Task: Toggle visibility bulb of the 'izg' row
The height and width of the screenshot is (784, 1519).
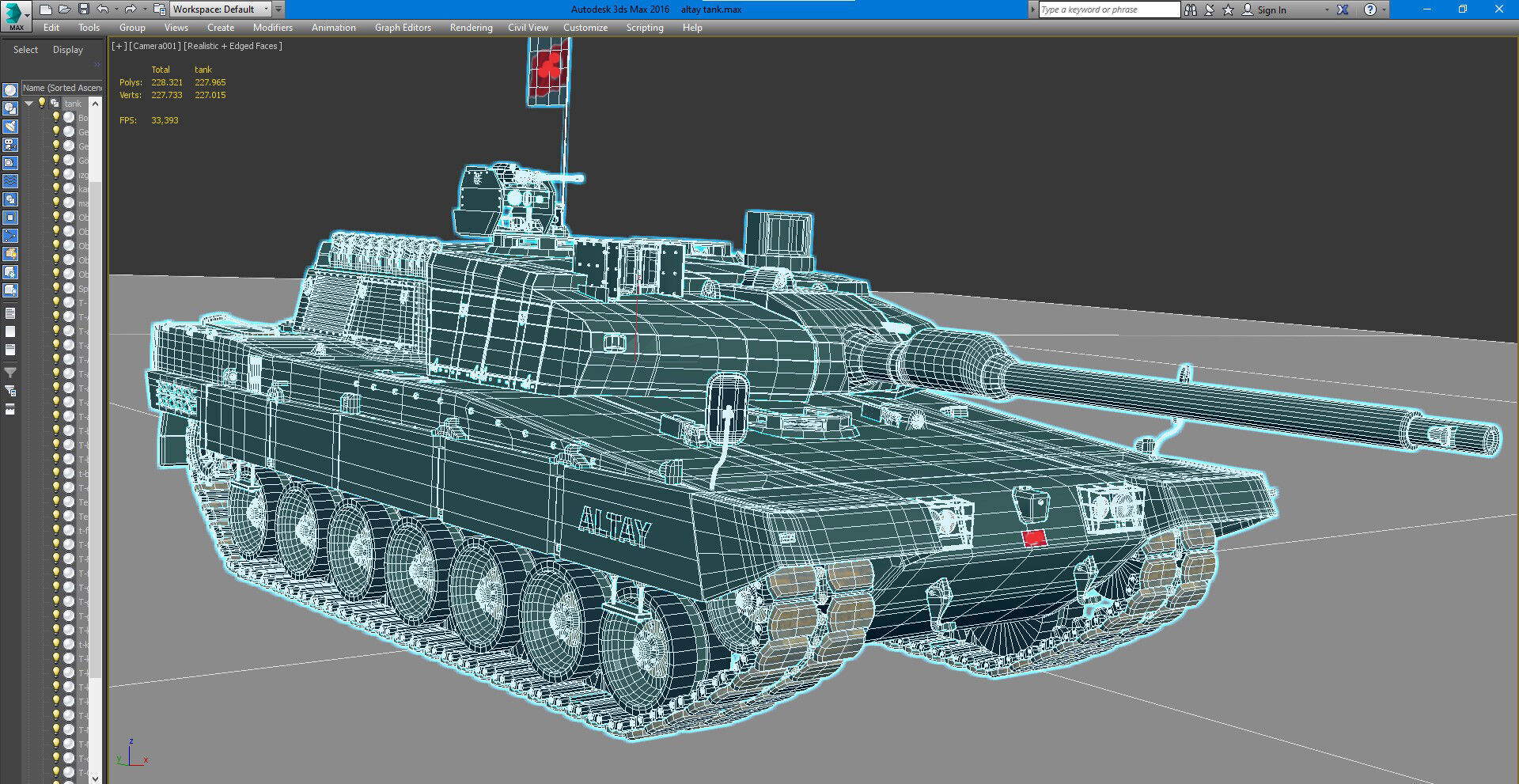Action: (56, 174)
